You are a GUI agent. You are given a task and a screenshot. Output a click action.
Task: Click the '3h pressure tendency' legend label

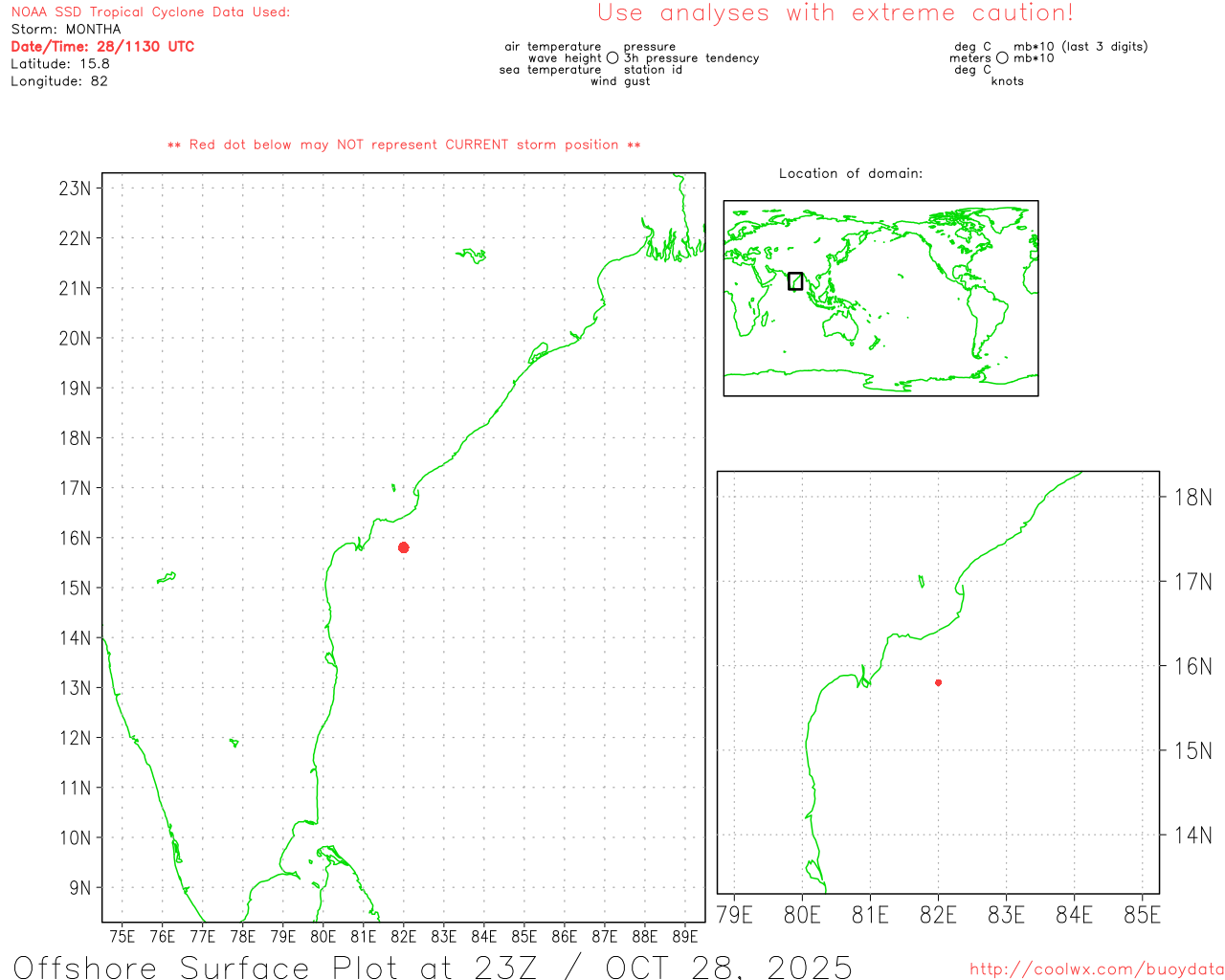point(691,58)
